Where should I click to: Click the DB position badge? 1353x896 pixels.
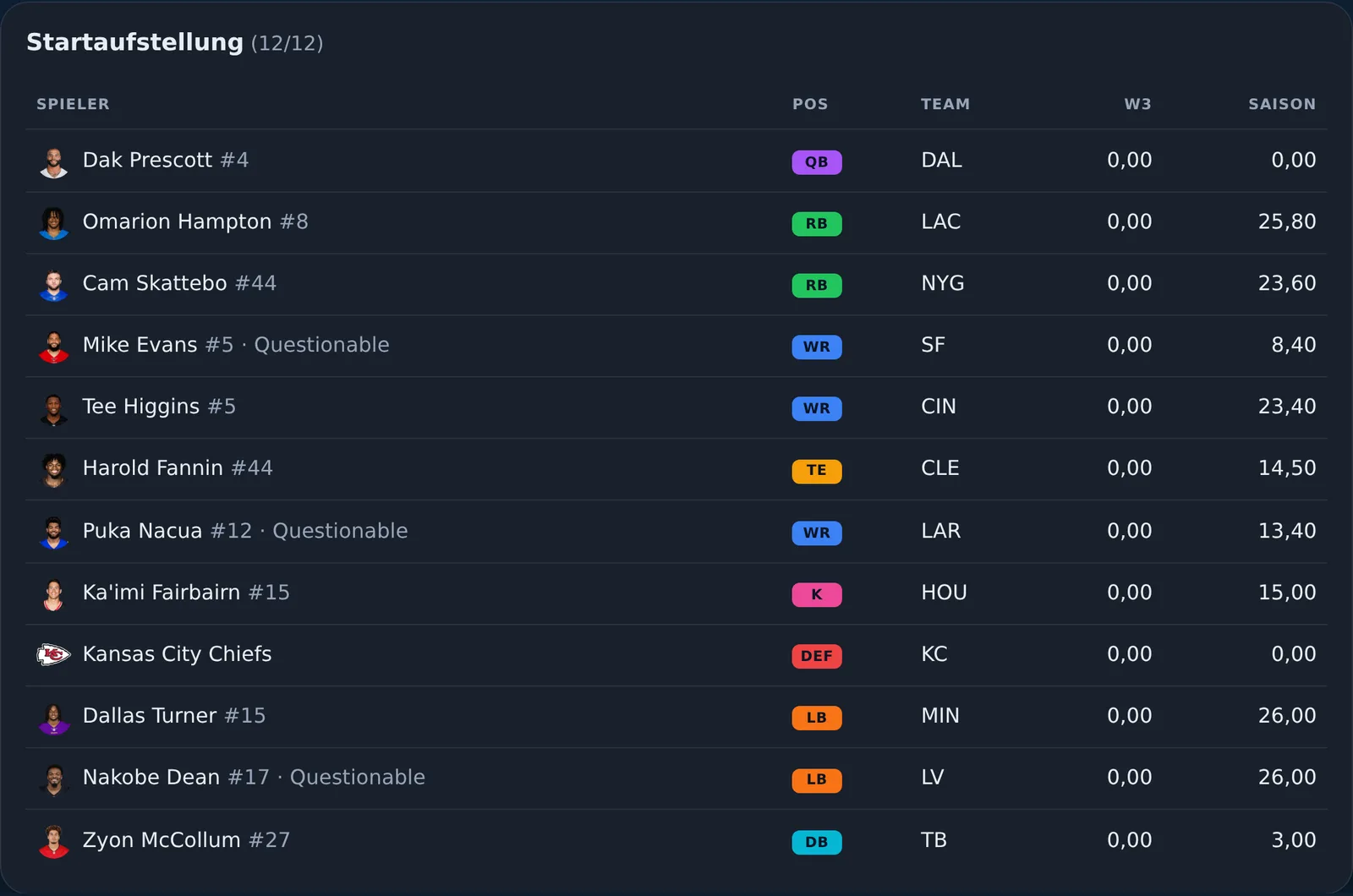point(817,842)
